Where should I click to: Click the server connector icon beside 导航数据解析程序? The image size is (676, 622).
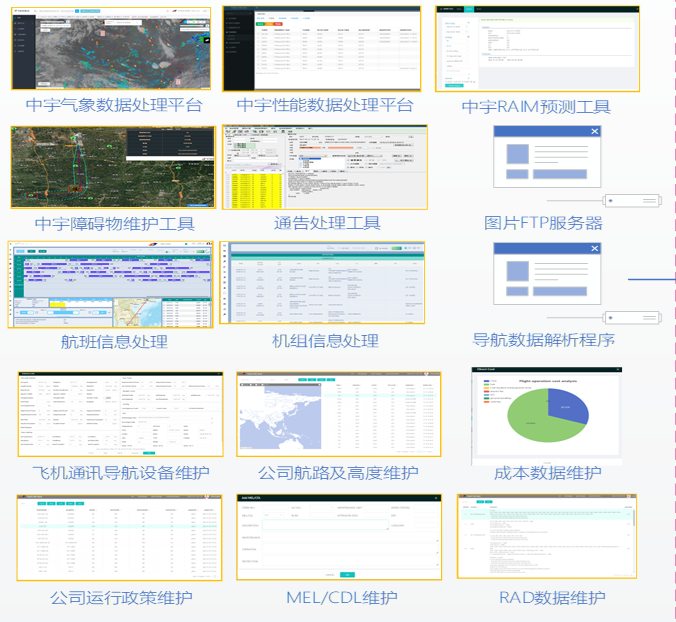[632, 317]
